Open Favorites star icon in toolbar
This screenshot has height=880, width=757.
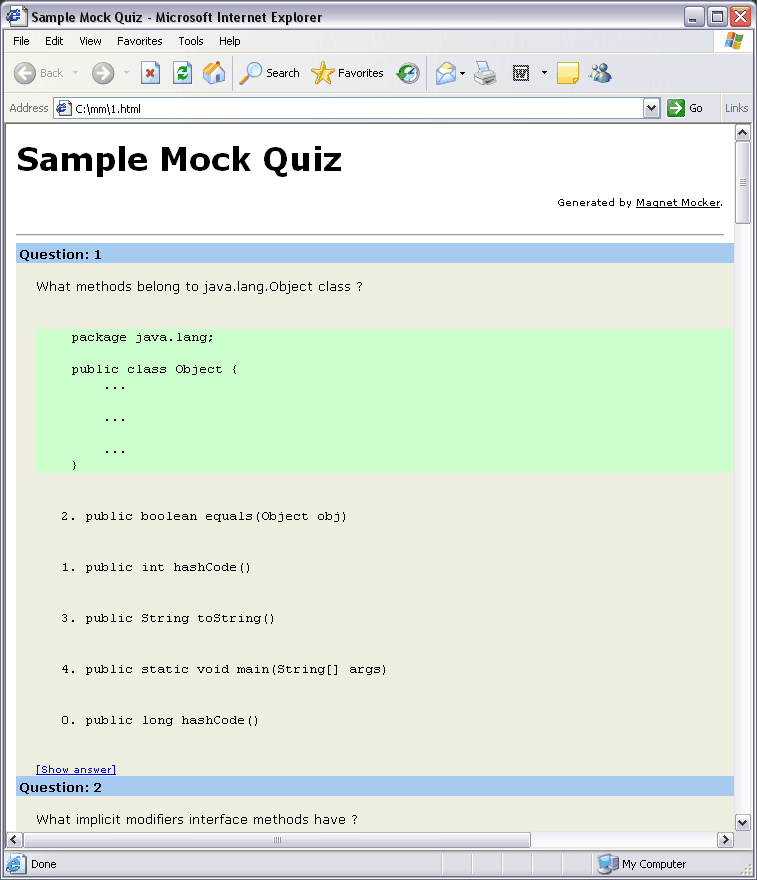tap(322, 73)
